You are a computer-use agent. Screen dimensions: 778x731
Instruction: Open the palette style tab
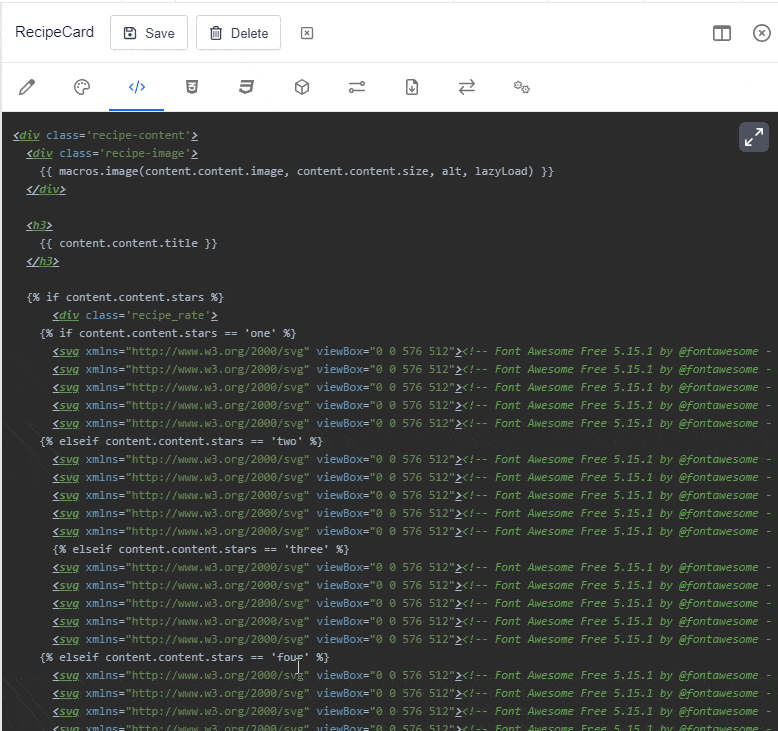coord(82,87)
